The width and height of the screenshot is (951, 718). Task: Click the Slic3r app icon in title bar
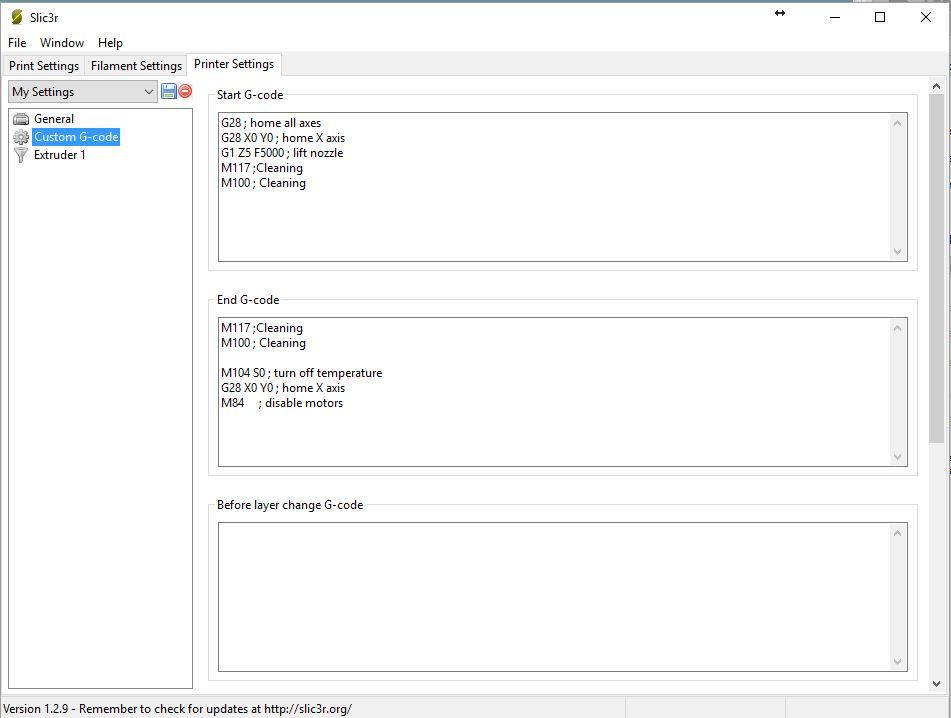17,17
